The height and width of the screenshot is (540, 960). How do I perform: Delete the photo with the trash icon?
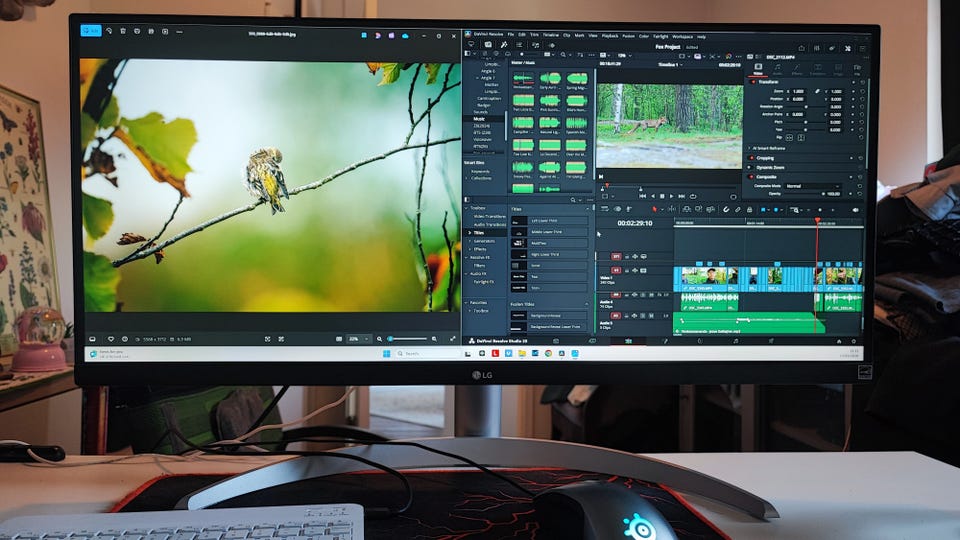click(123, 31)
